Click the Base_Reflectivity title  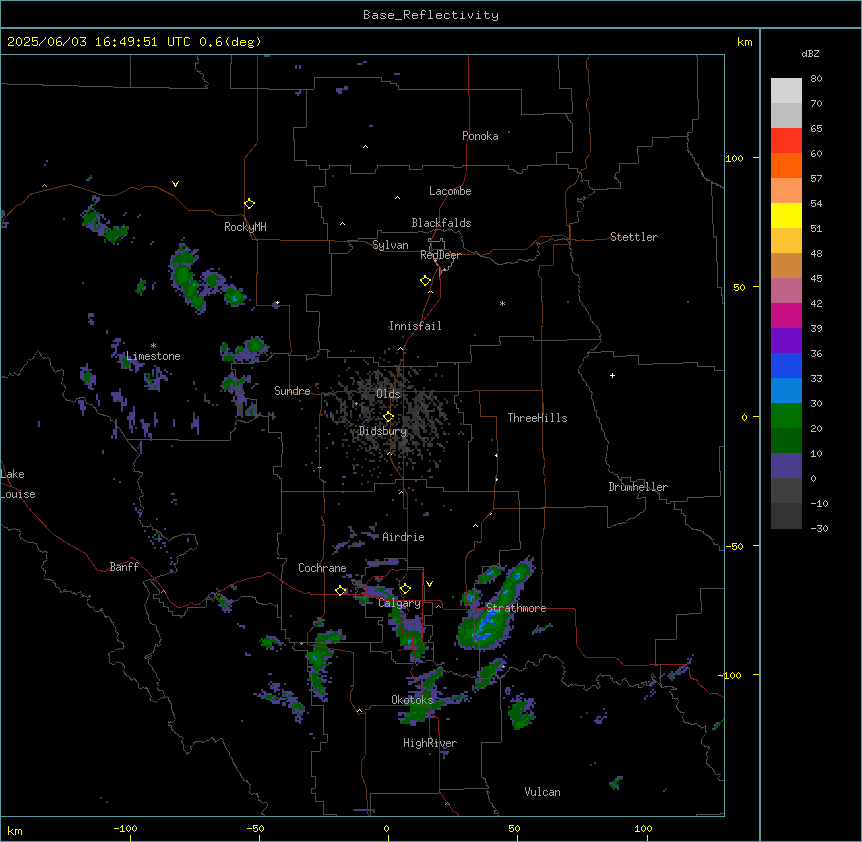pos(431,15)
